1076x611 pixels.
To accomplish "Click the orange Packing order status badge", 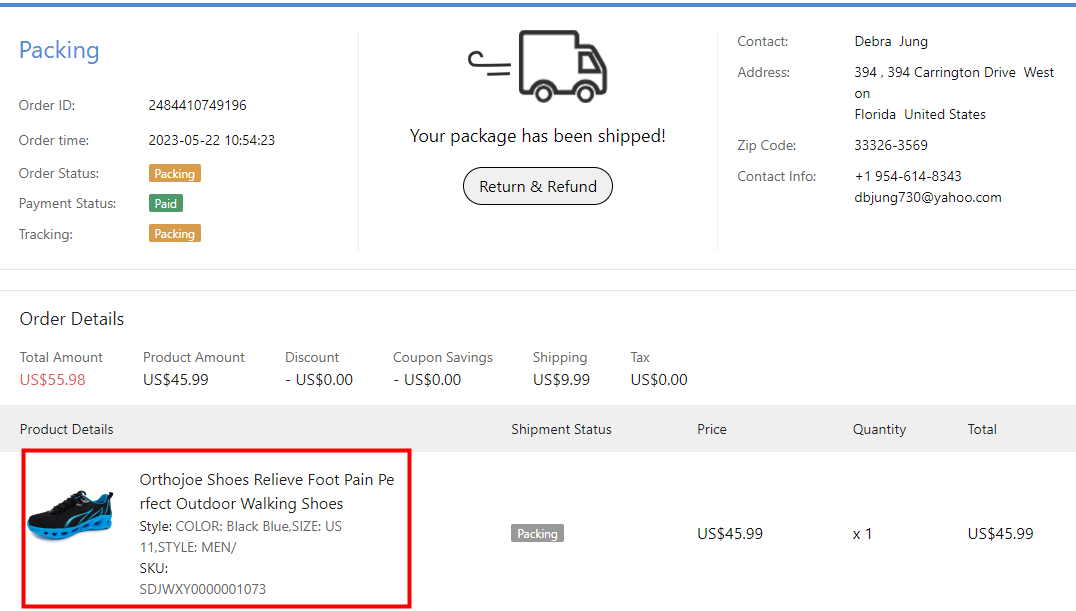I will coord(175,173).
